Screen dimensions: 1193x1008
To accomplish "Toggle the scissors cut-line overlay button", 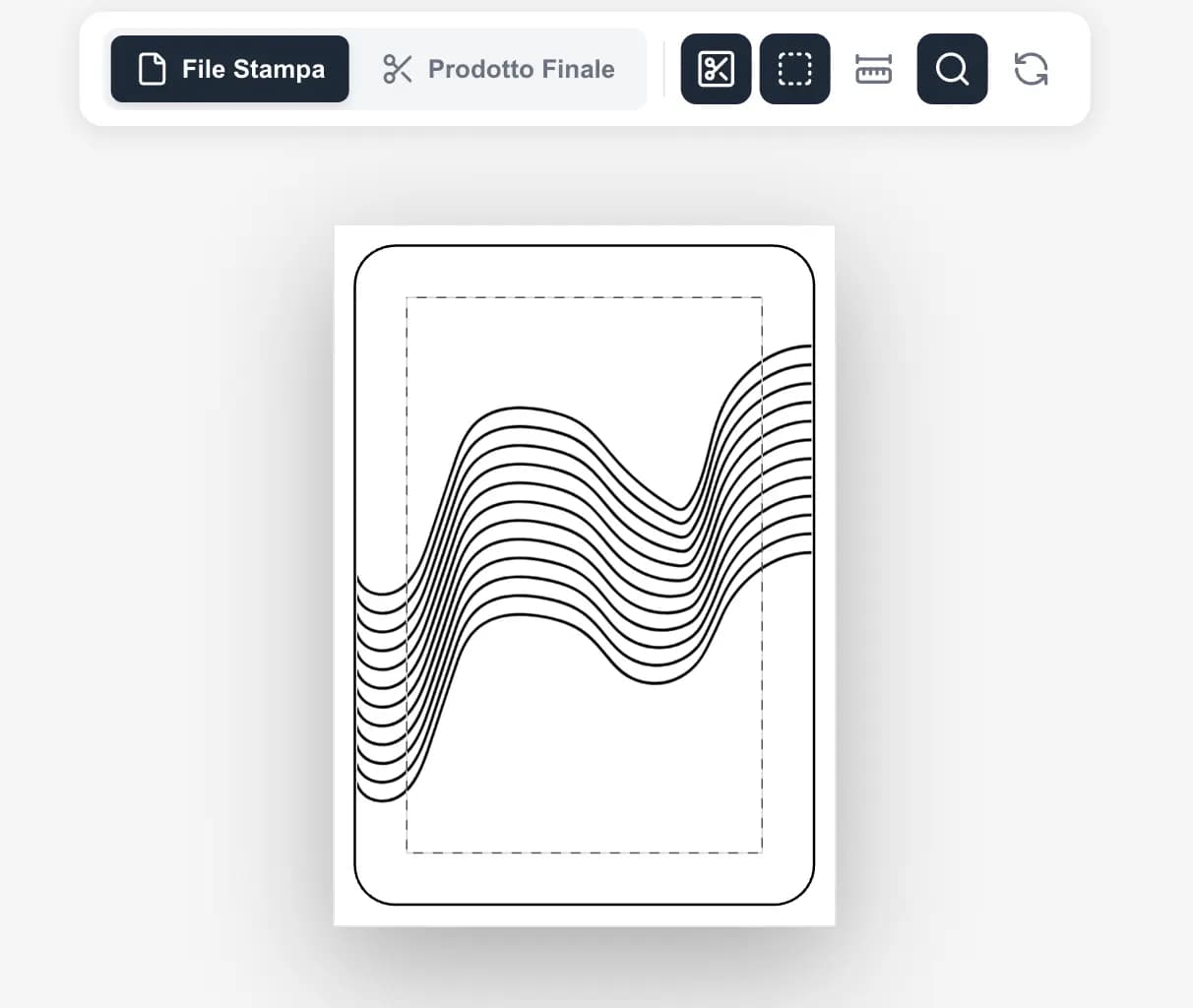I will (x=716, y=69).
